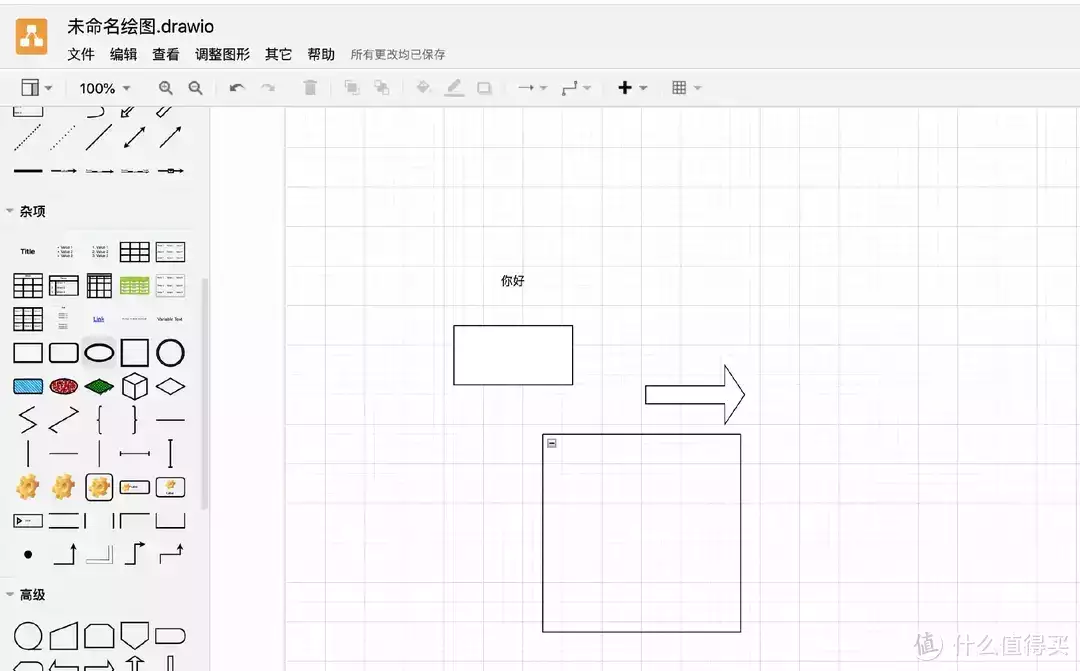Open the 帮助 menu
1080x671 pixels.
(321, 54)
